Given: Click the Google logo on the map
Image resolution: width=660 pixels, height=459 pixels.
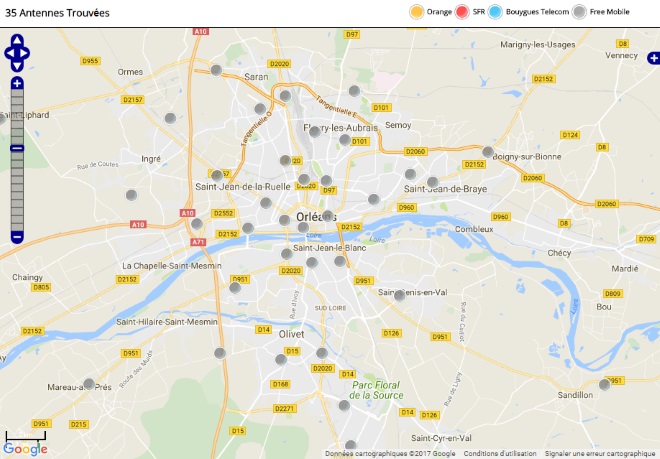Looking at the screenshot, I should pos(25,449).
